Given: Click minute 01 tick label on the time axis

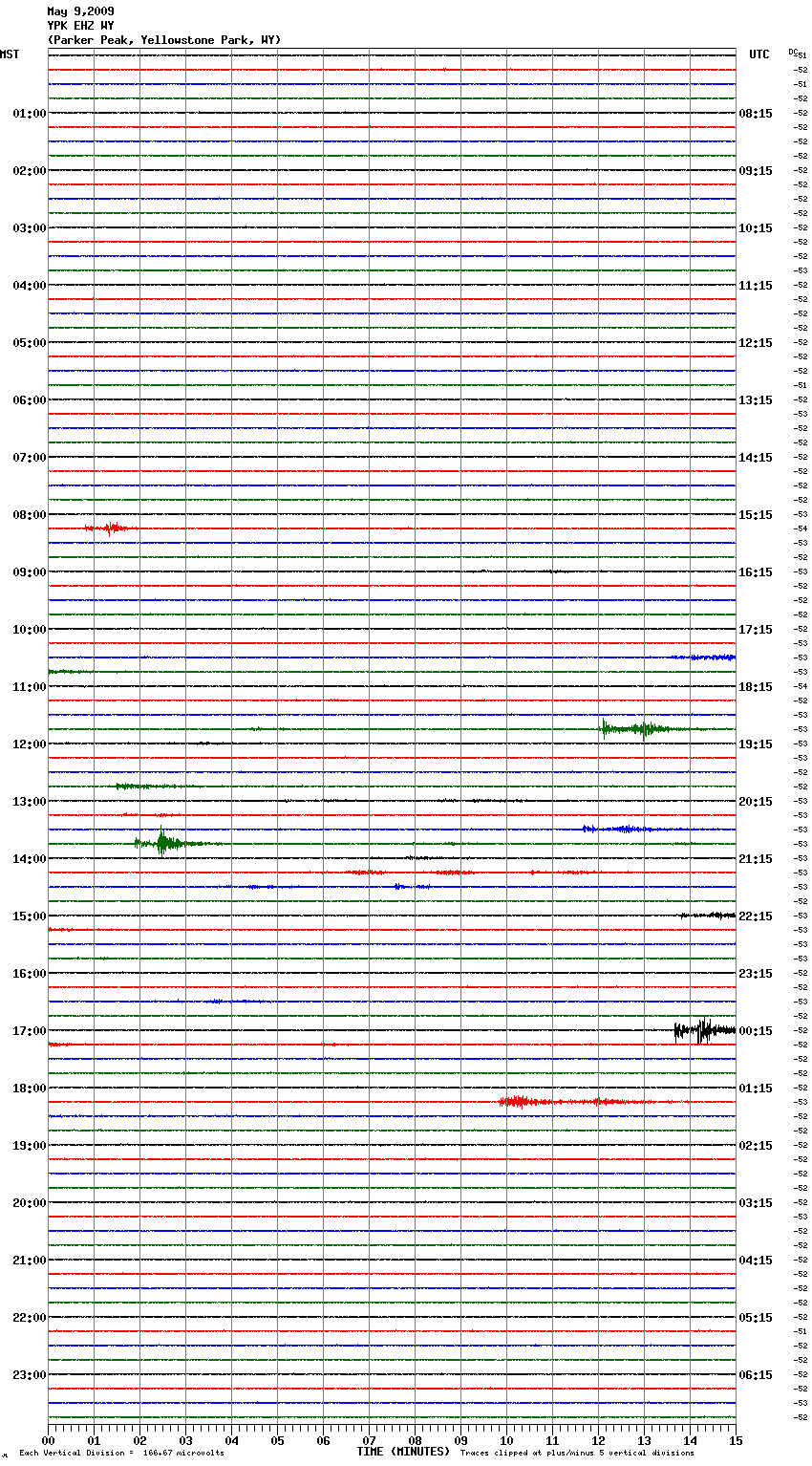Looking at the screenshot, I should click(94, 1440).
